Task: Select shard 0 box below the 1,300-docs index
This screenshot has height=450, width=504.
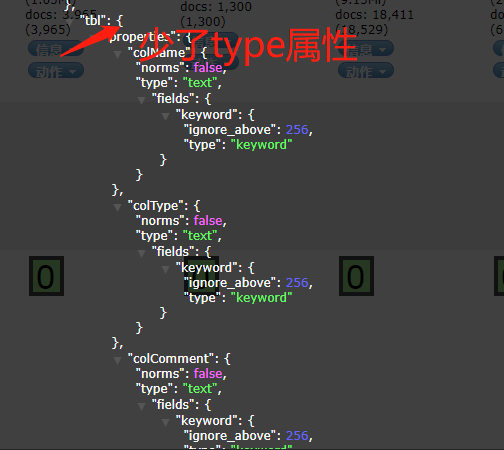Action: coord(201,276)
